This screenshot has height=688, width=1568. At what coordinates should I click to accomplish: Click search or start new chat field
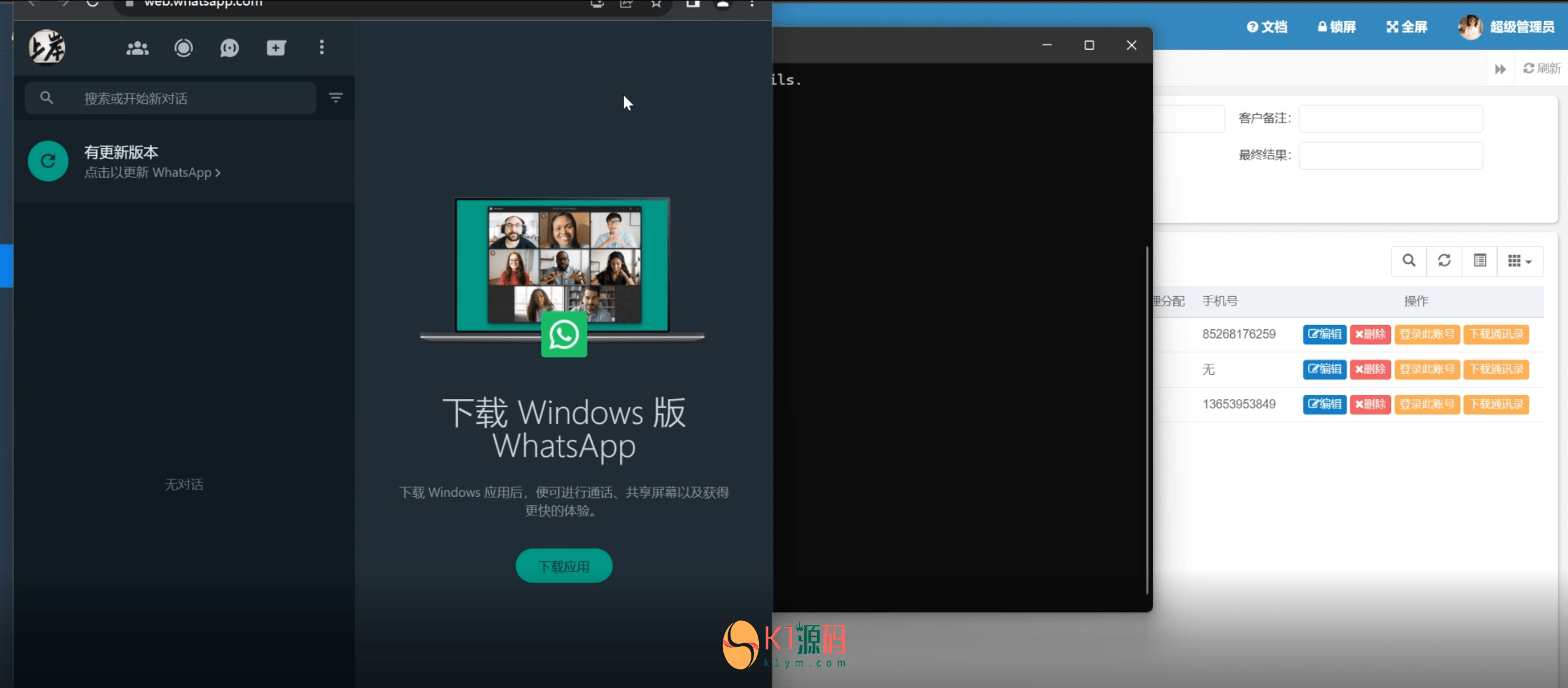point(184,98)
